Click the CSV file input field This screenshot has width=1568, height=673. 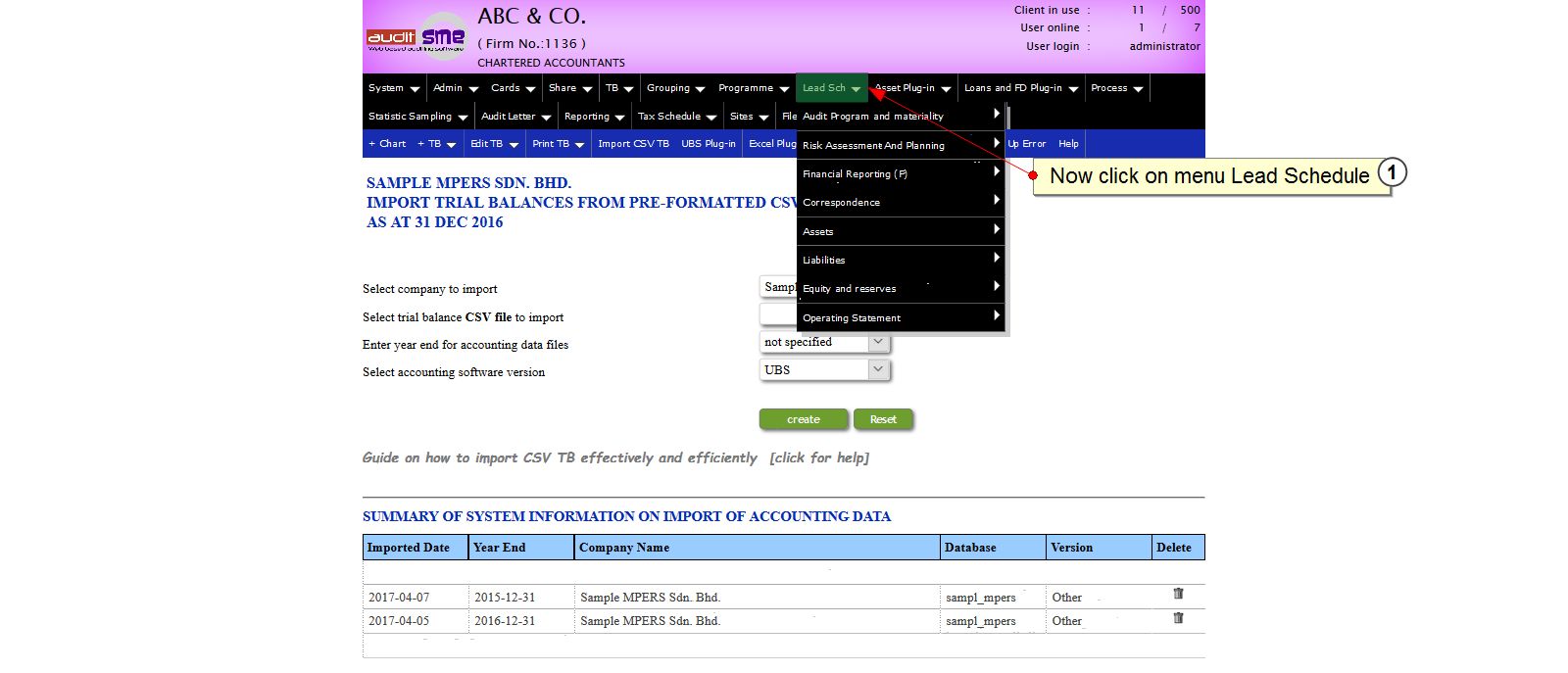coord(778,314)
